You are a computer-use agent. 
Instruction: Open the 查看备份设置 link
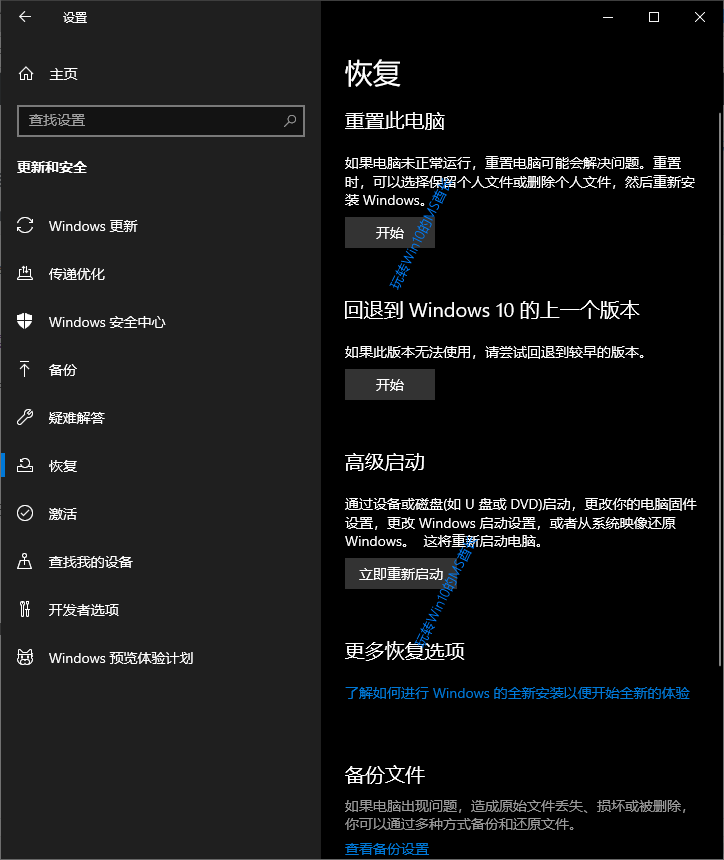(x=387, y=848)
